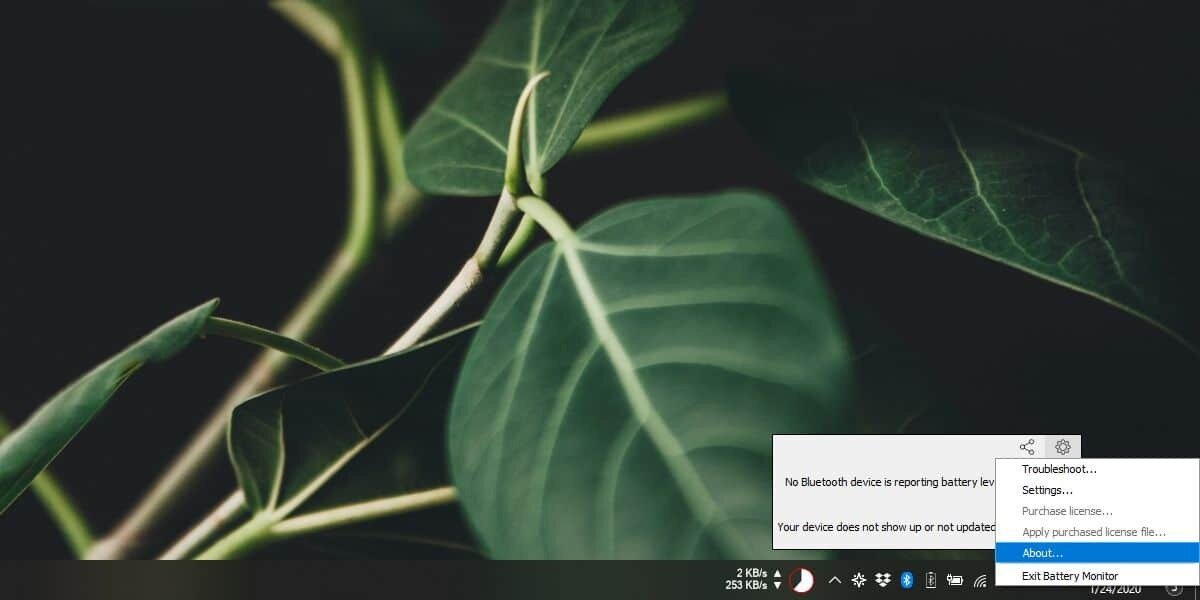Open About... menu item
Viewport: 1200px width, 600px height.
tap(1097, 553)
